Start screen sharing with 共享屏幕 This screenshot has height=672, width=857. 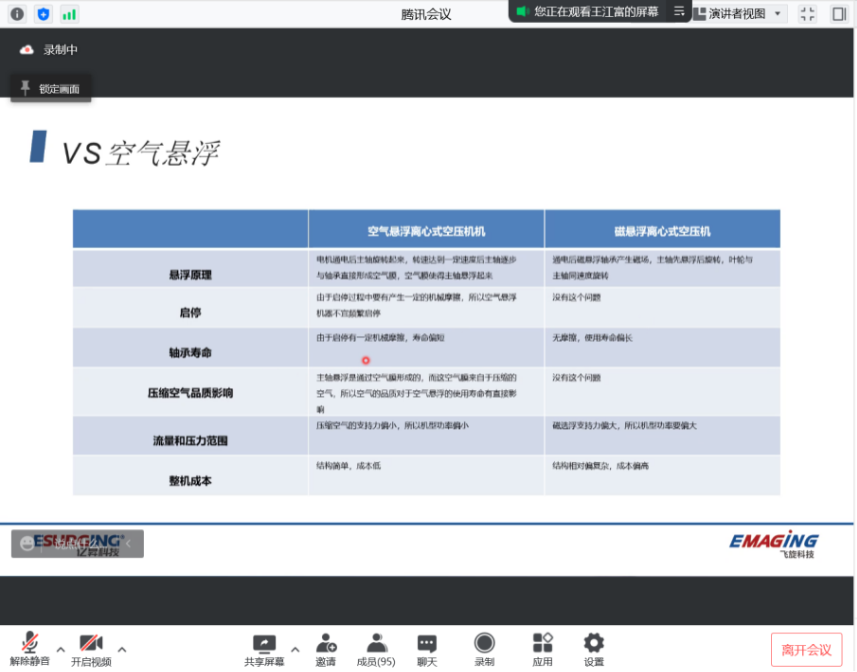264,649
